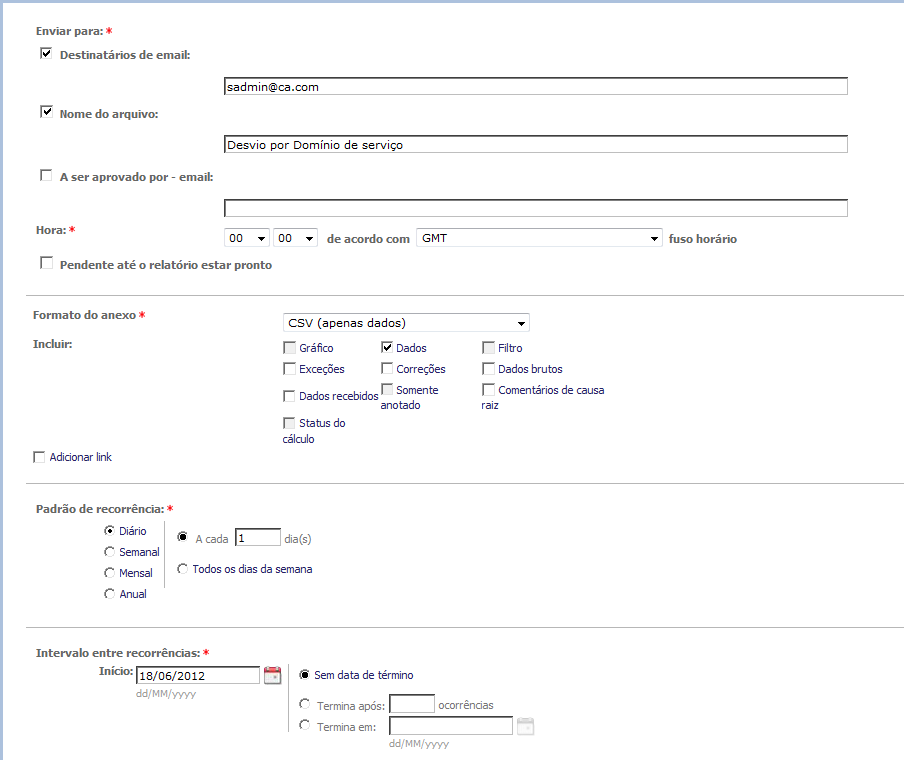Click the end date calendar icon

click(526, 726)
